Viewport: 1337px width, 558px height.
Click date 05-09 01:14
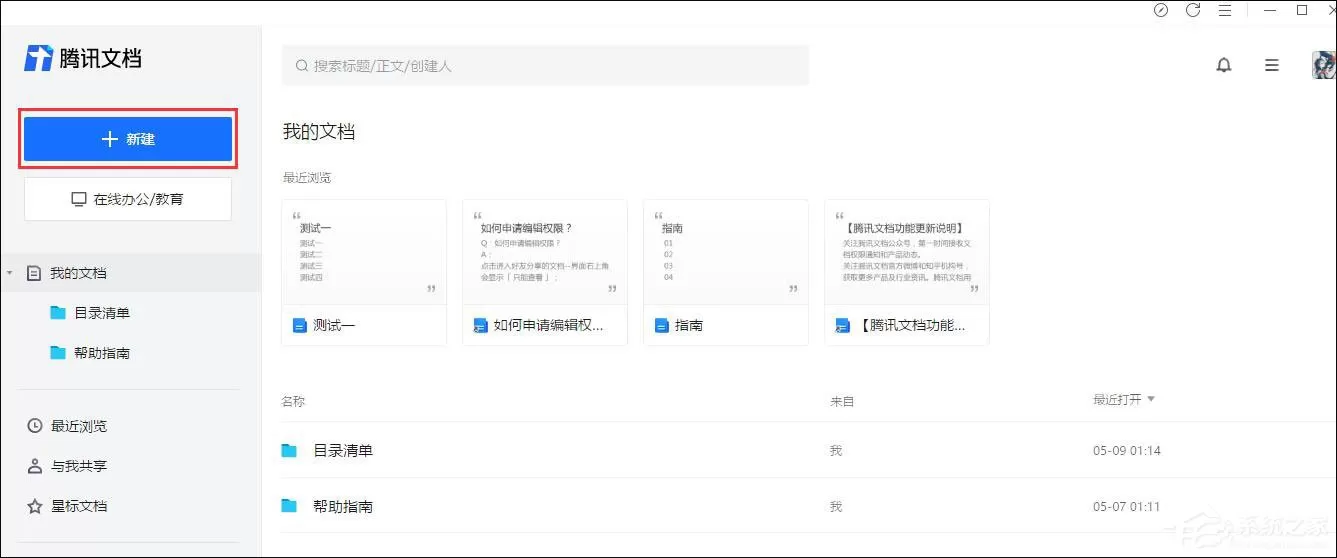[x=1127, y=451]
